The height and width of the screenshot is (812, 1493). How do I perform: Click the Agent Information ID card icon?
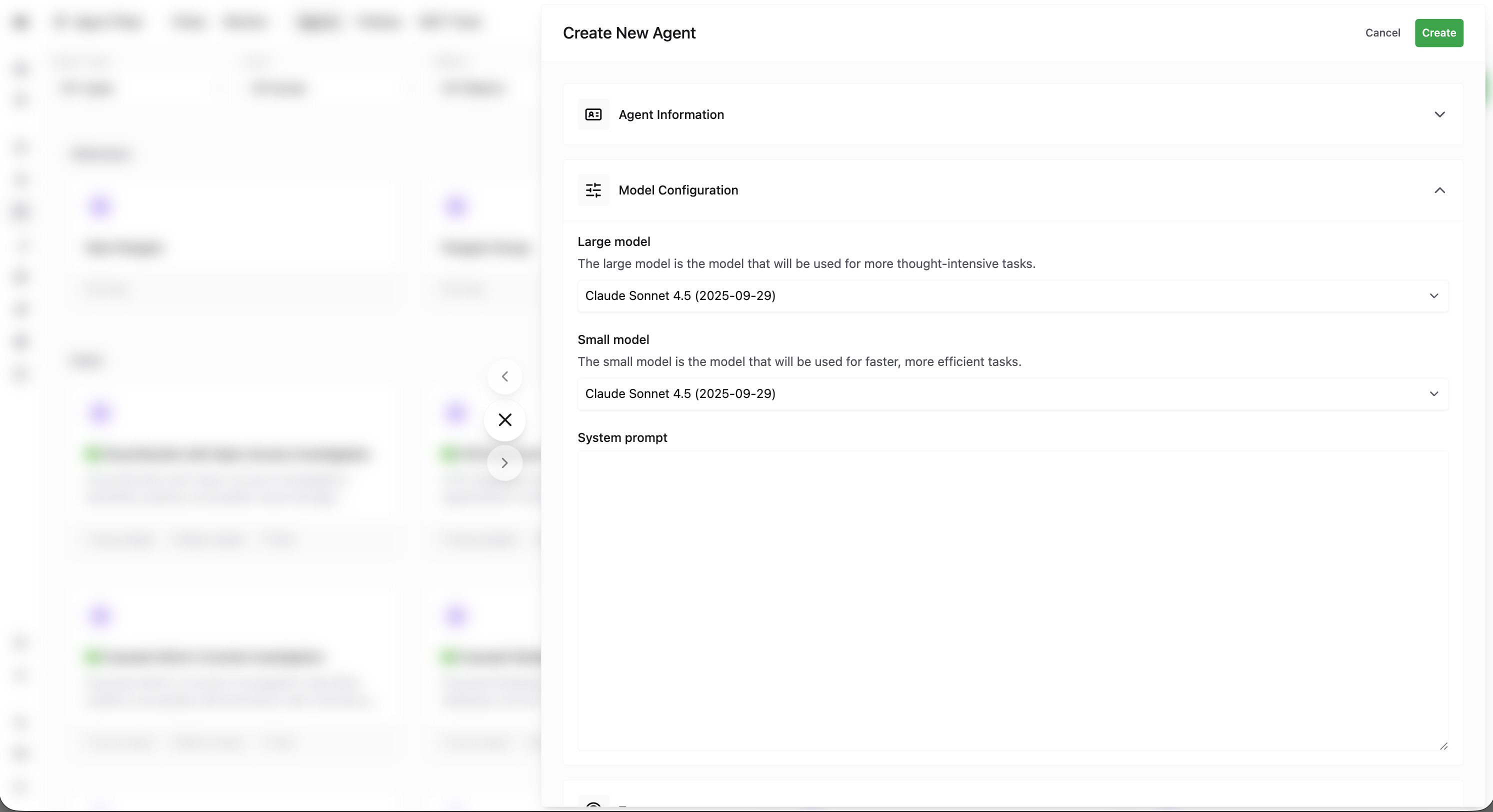point(593,115)
